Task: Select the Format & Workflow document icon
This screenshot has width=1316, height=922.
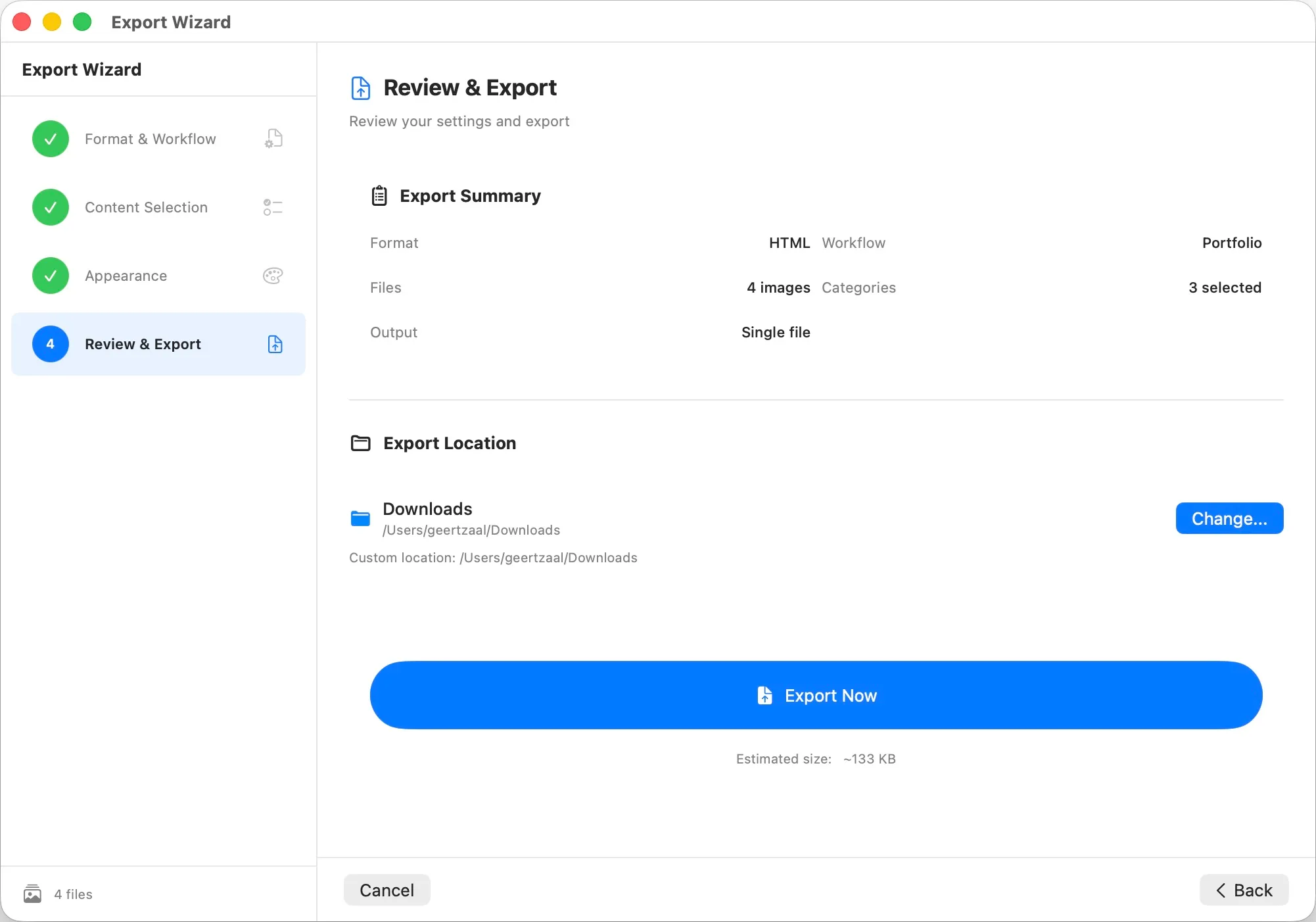Action: (272, 139)
